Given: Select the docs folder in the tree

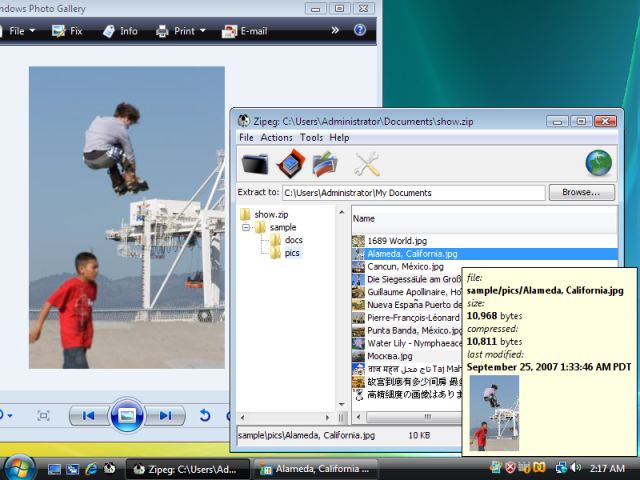Looking at the screenshot, I should point(293,240).
